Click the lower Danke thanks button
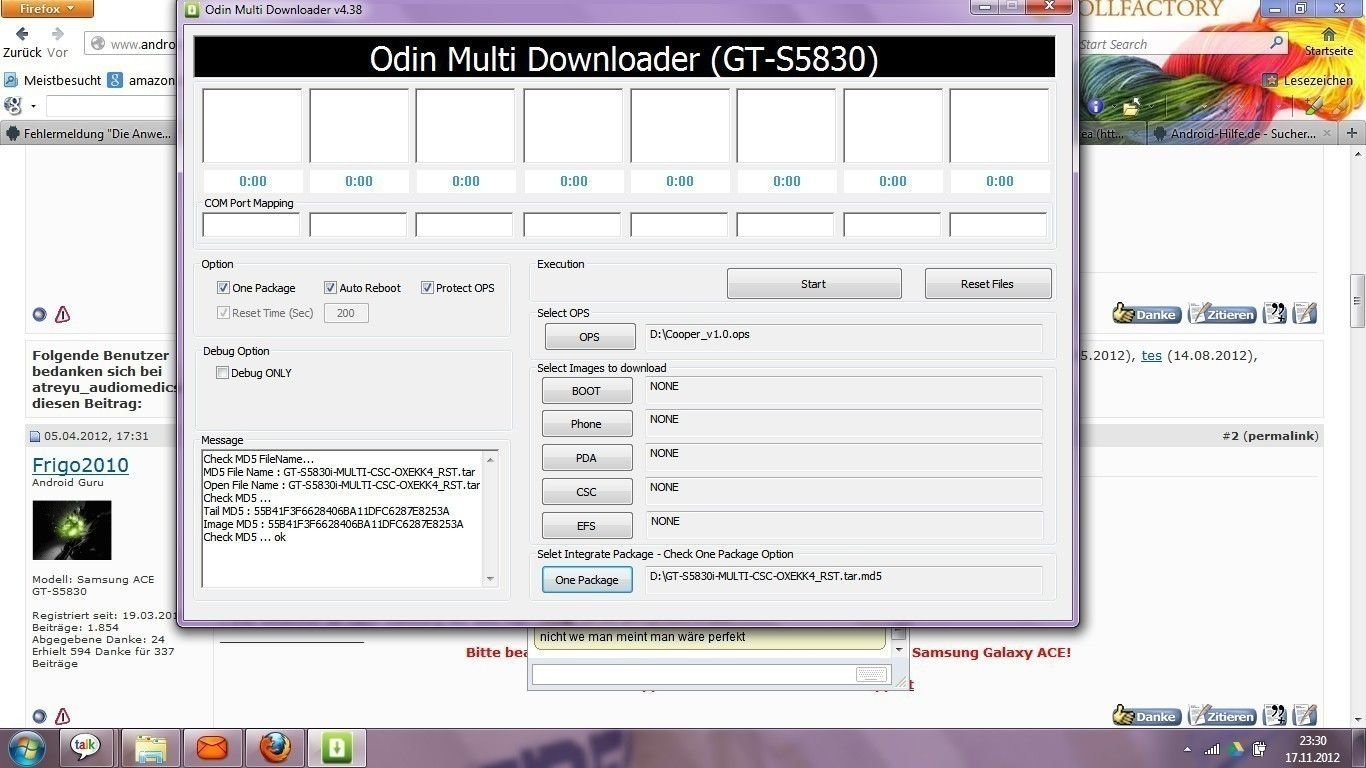1366x768 pixels. (1147, 716)
